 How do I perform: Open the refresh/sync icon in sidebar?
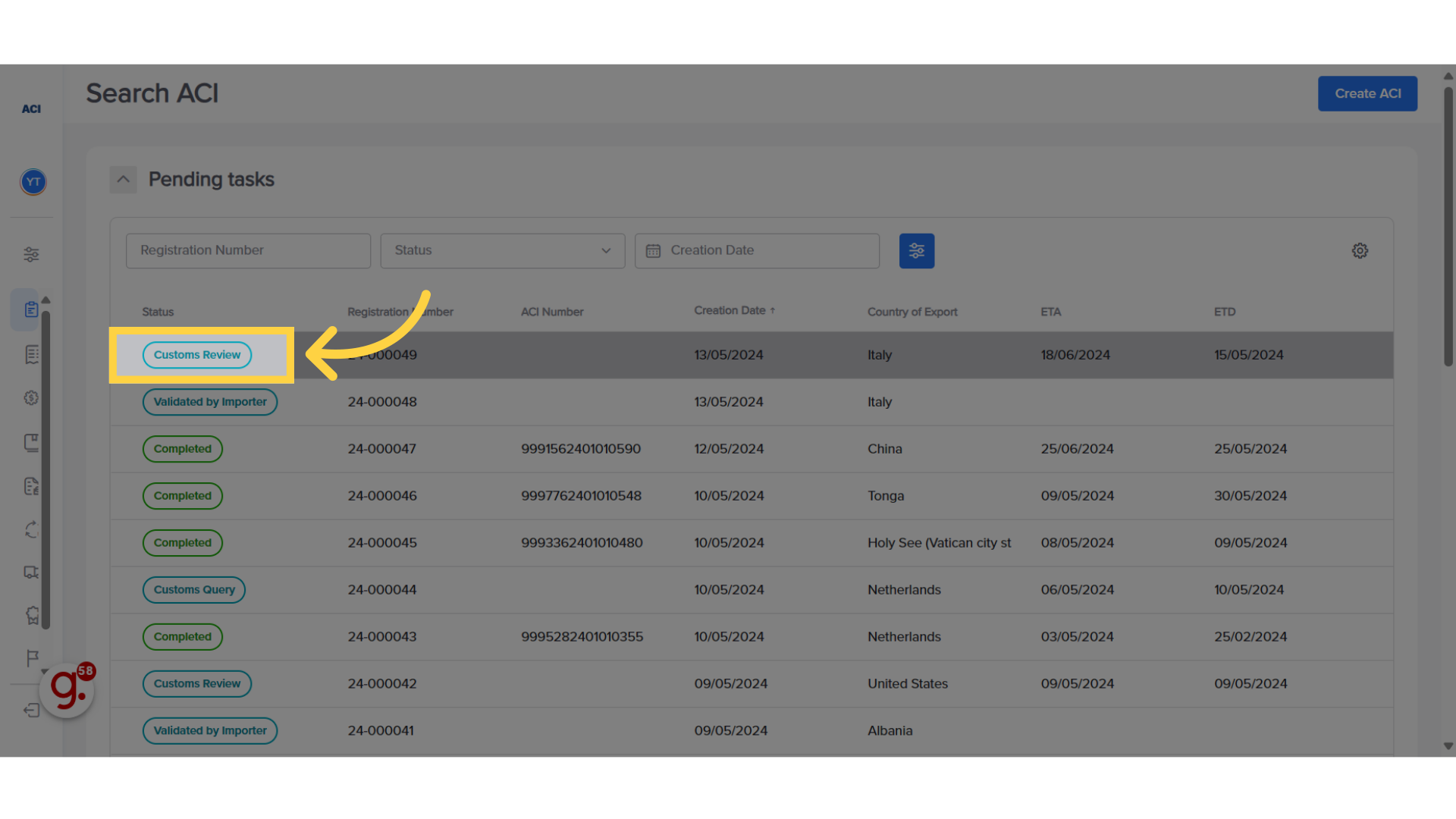[31, 530]
